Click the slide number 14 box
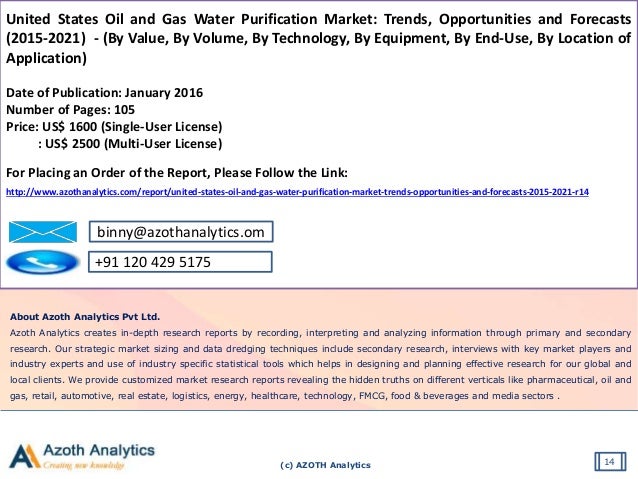Screen dimensions: 638x479 coord(610,462)
